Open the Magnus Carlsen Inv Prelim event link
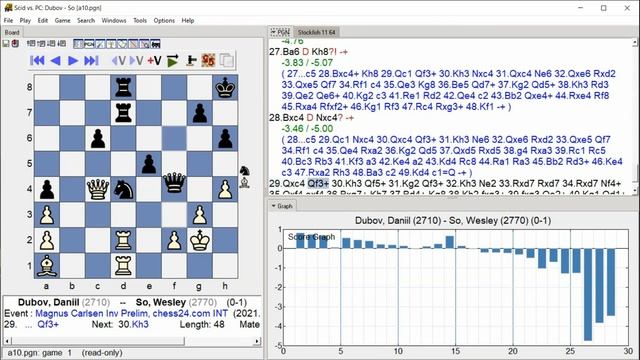The width and height of the screenshot is (640, 360). click(131, 313)
